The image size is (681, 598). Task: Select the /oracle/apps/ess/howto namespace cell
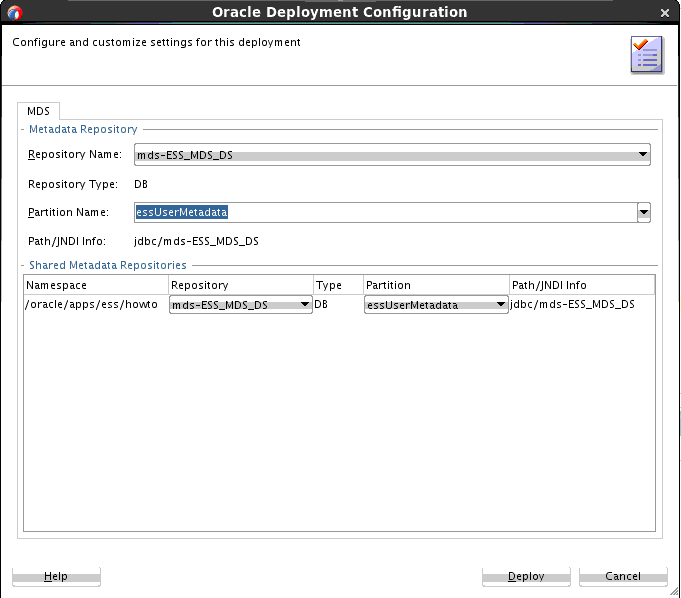point(96,304)
